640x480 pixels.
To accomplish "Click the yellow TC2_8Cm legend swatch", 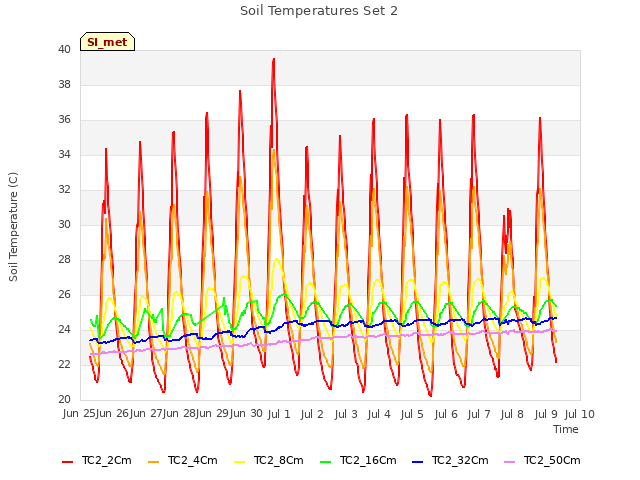I will click(x=240, y=462).
